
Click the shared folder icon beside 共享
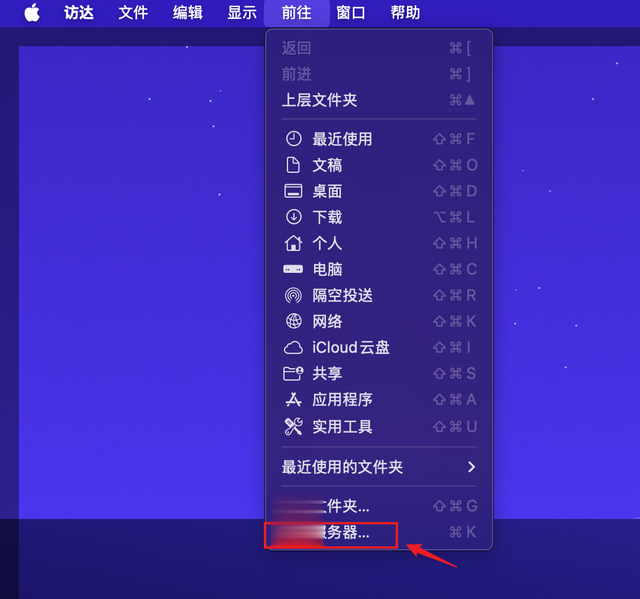(293, 373)
